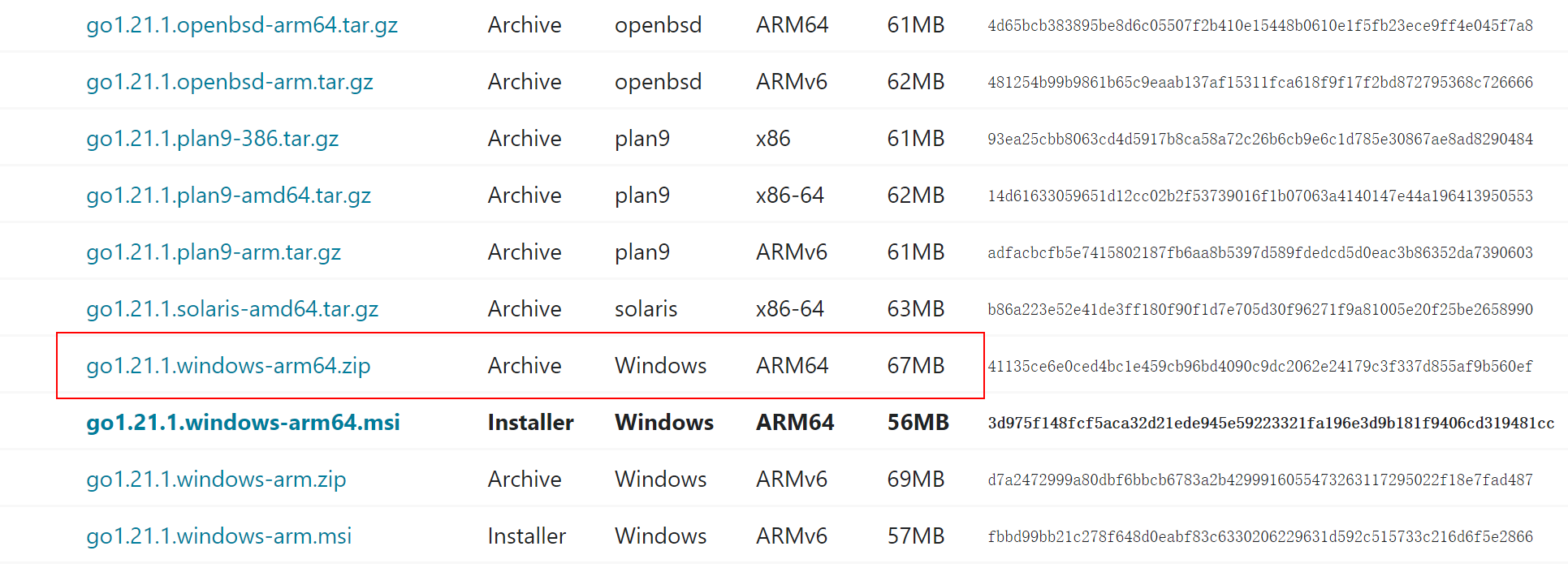Select the checksum starting with d7a2472

(1260, 480)
